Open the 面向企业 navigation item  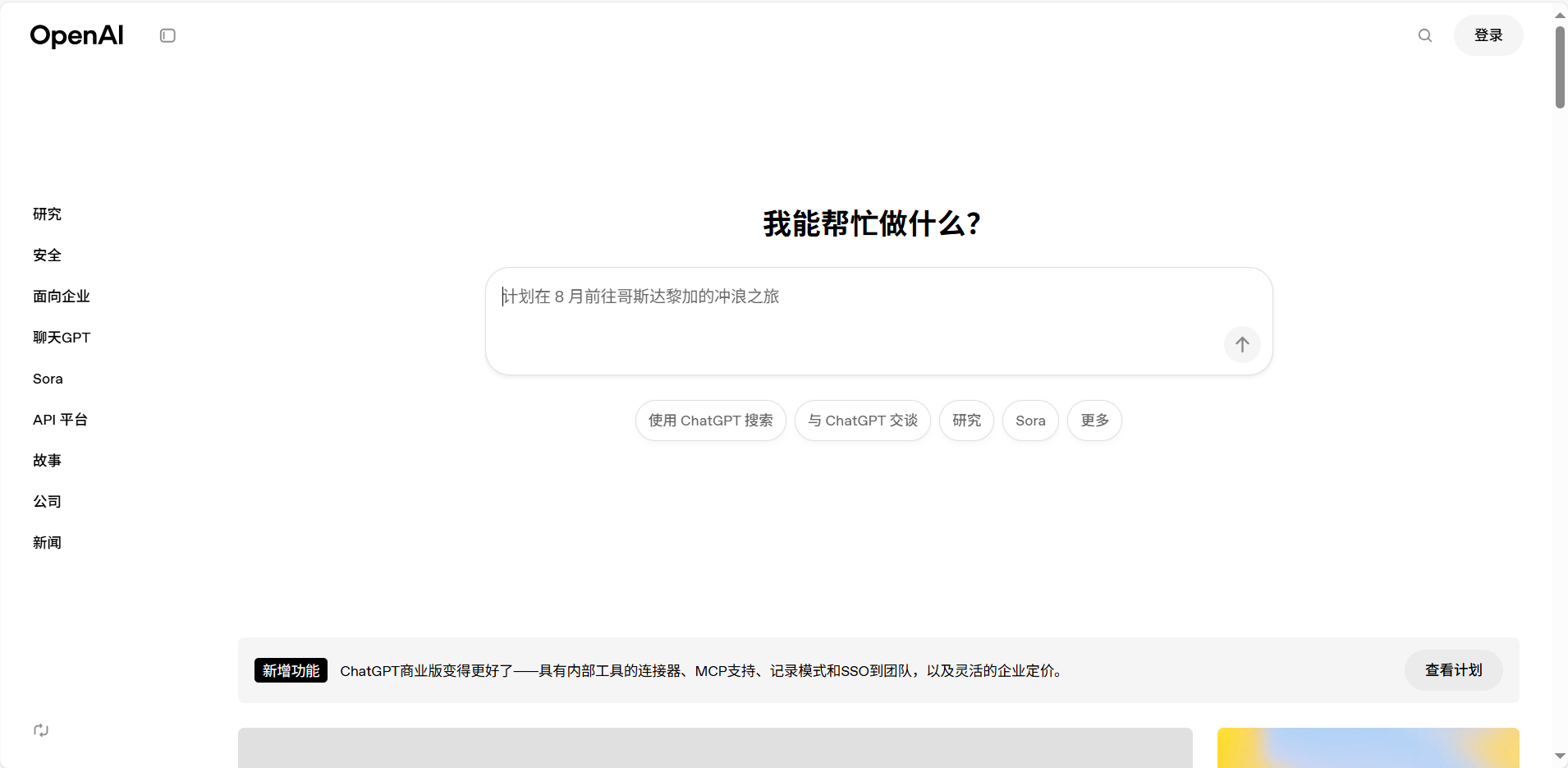tap(61, 297)
